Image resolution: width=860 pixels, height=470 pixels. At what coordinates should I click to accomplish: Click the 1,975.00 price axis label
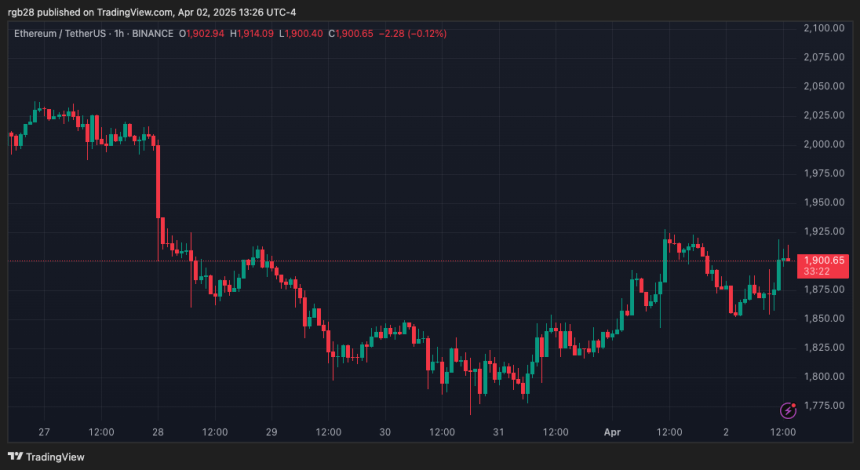pyautogui.click(x=825, y=174)
